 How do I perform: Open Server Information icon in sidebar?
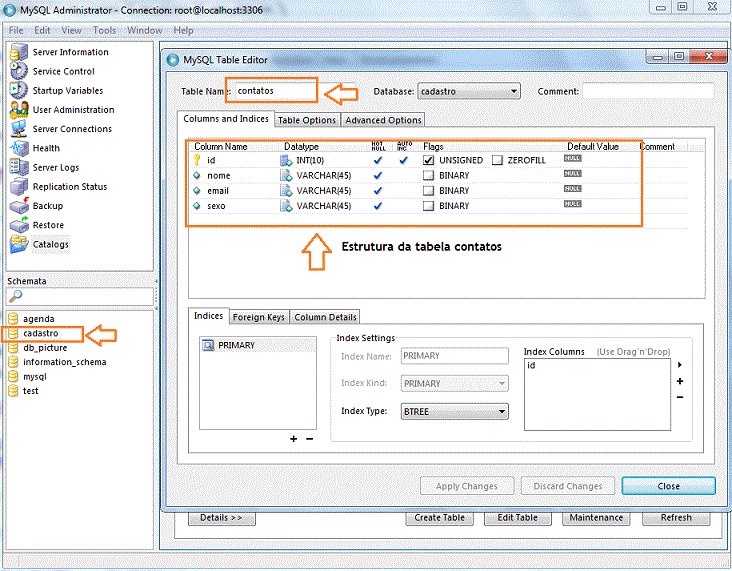click(19, 52)
